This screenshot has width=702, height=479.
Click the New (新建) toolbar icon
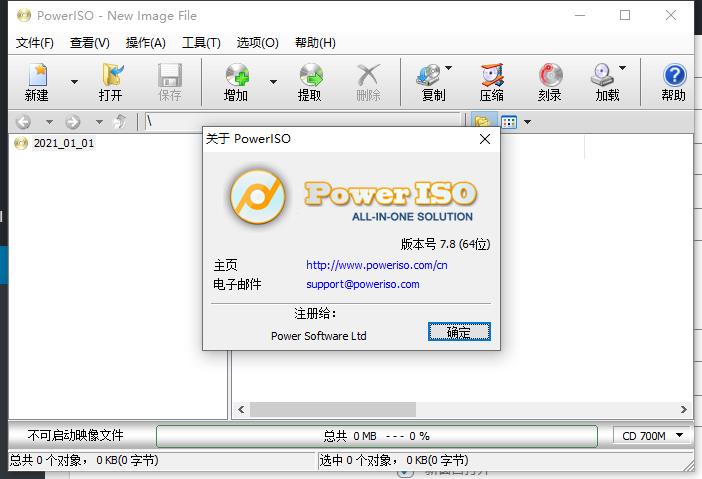37,76
